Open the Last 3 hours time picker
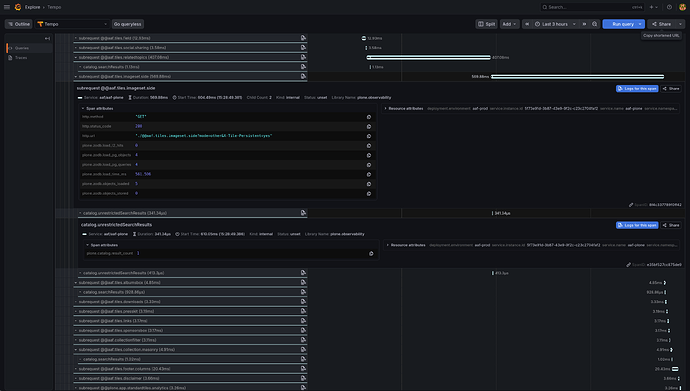This screenshot has height=391, width=690. (x=555, y=24)
